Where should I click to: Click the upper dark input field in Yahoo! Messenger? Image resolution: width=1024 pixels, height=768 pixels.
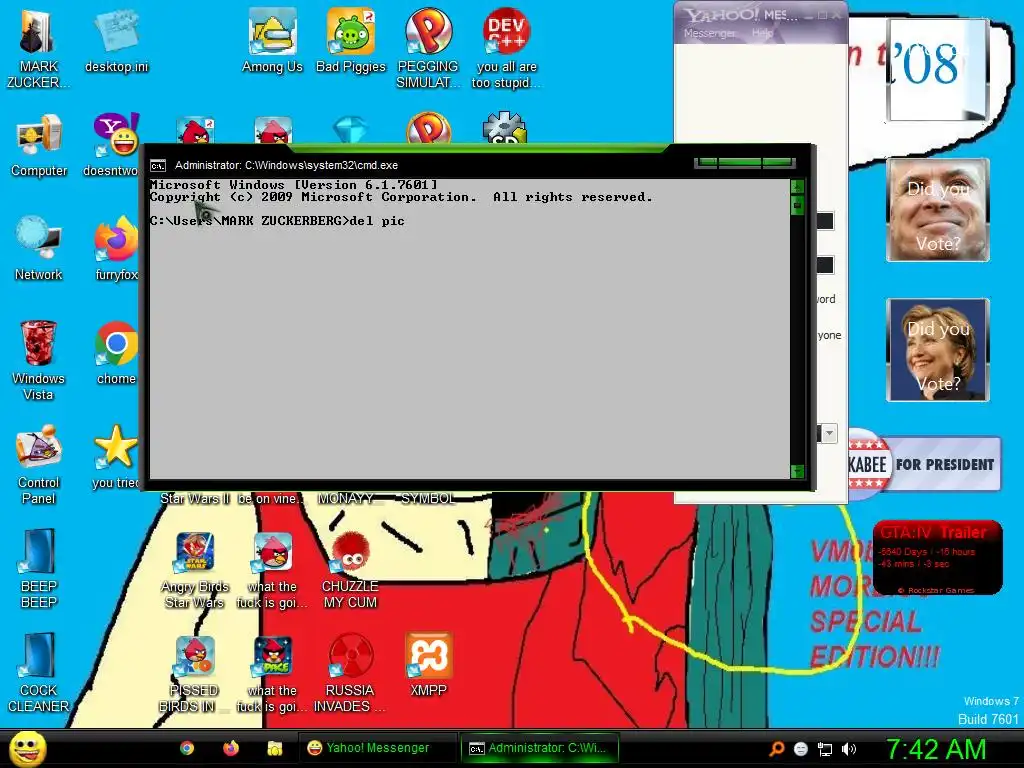(x=825, y=221)
